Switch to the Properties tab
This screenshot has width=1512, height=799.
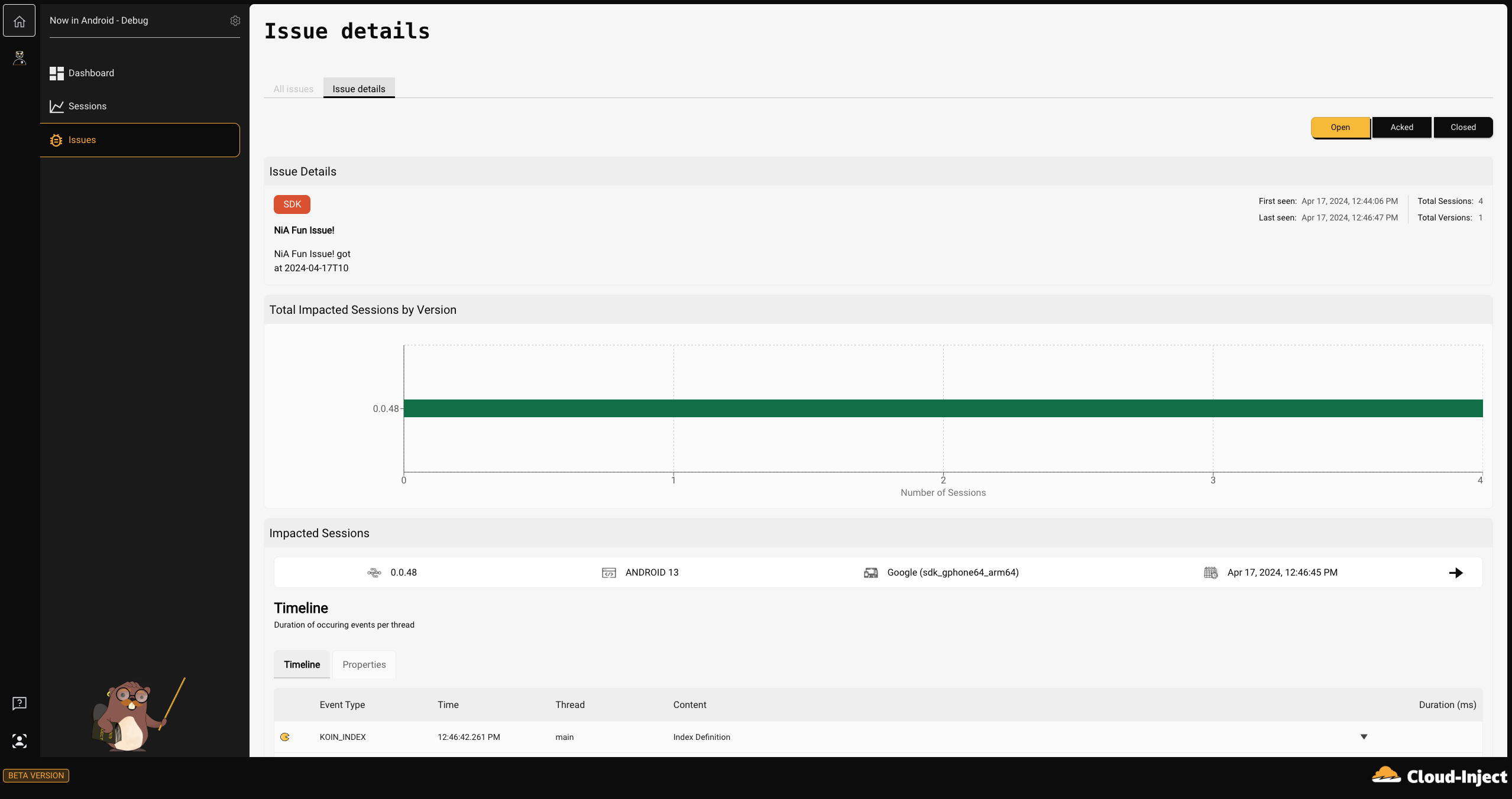coord(363,664)
